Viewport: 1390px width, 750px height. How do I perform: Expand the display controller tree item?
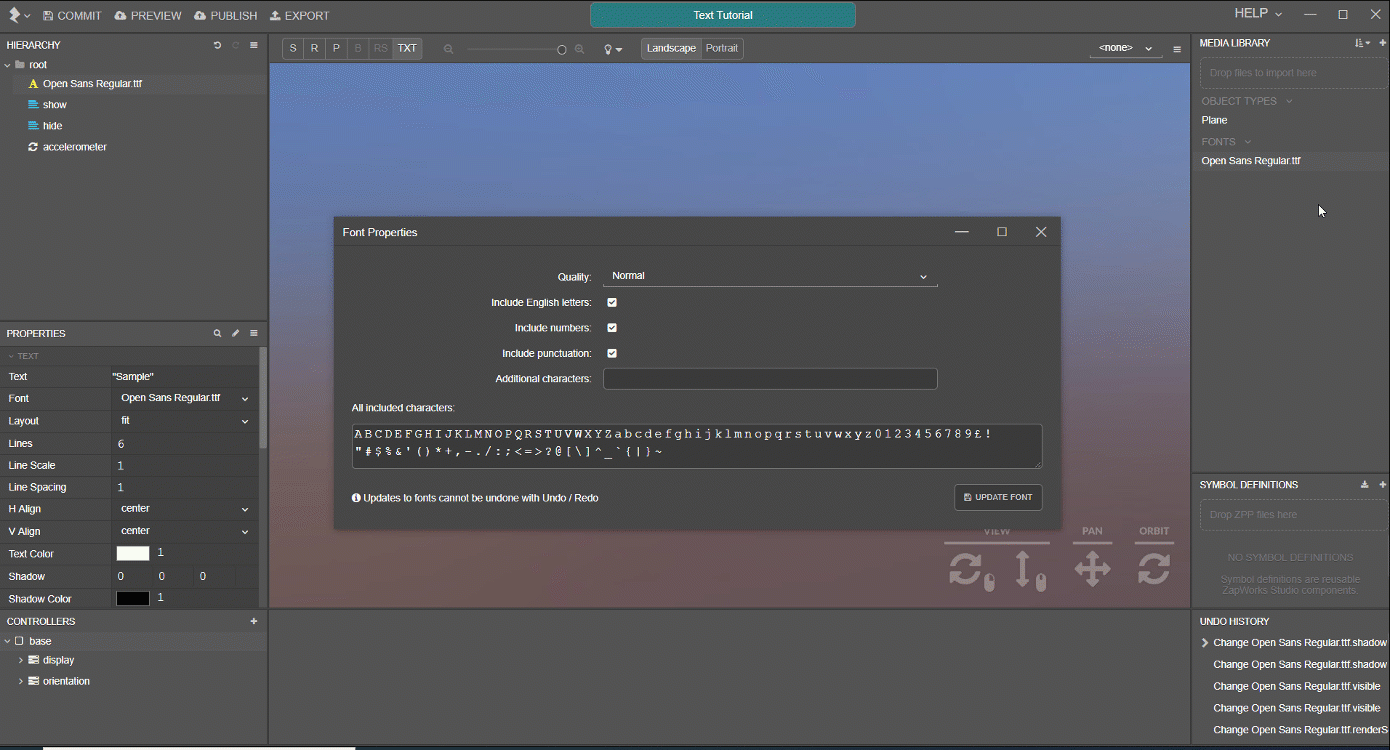click(21, 660)
